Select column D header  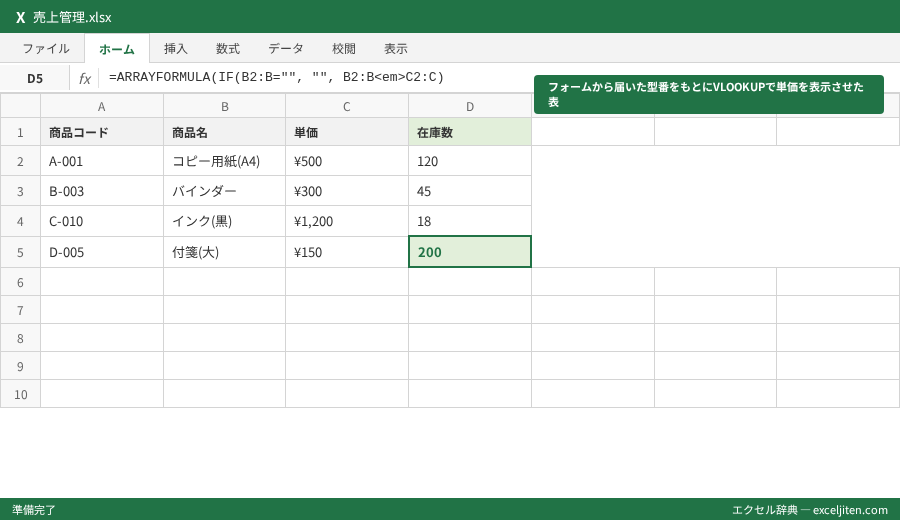470,106
